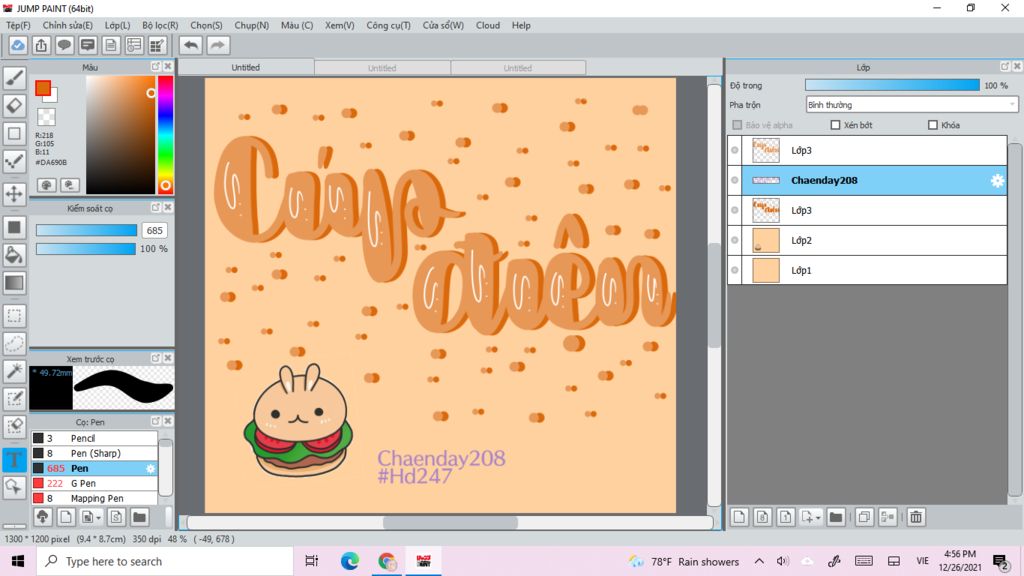1024x576 pixels.
Task: Select the Lasso selection tool
Action: coord(14,344)
